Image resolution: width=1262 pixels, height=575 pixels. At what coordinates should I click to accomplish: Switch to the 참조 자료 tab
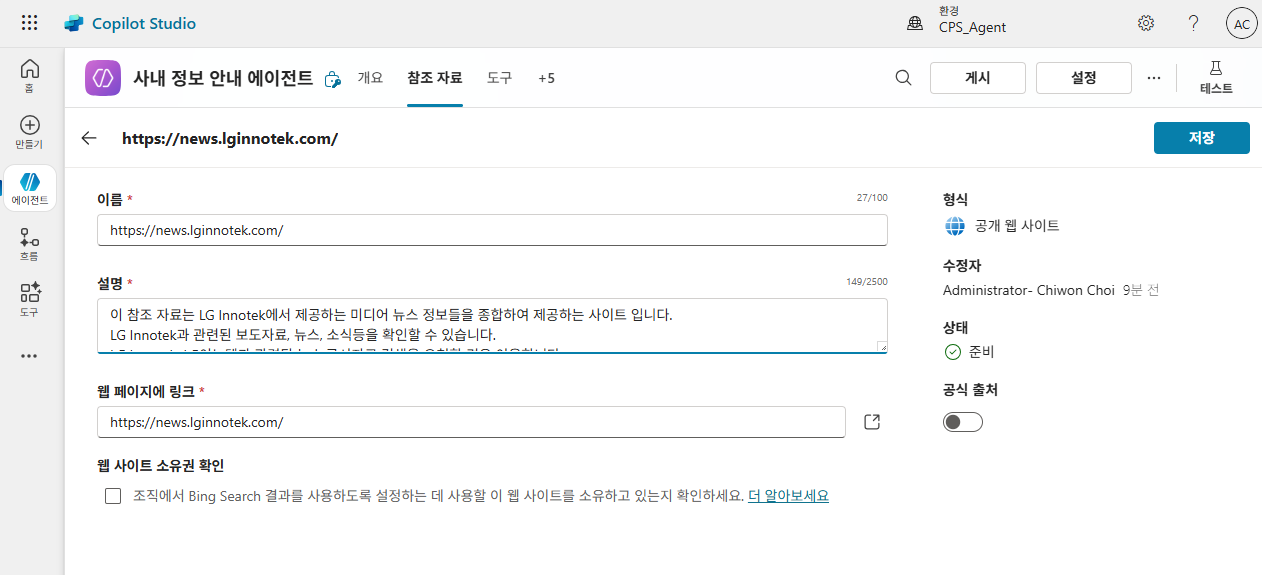(x=435, y=78)
